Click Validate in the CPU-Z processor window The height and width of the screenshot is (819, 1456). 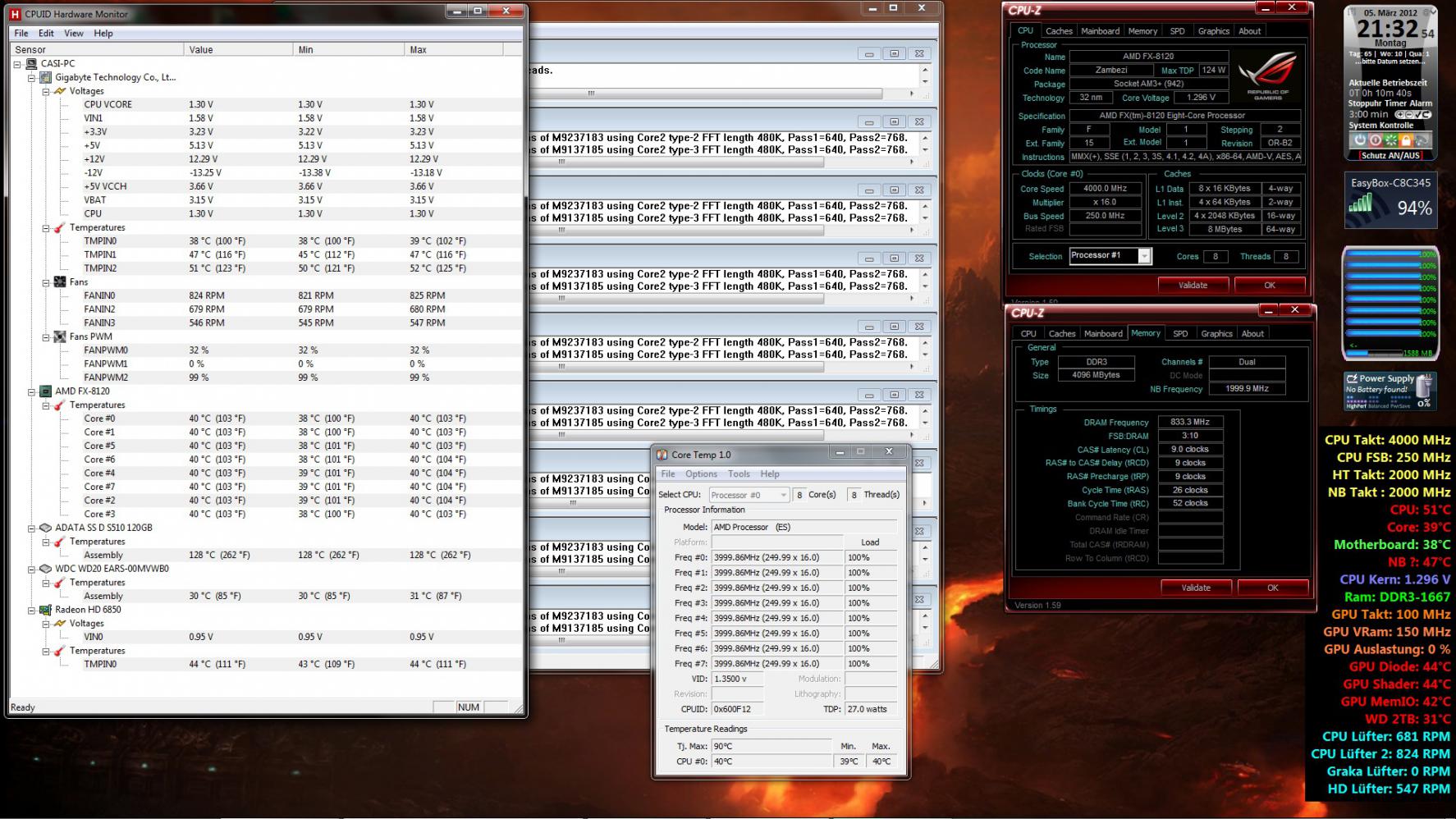tap(1193, 285)
